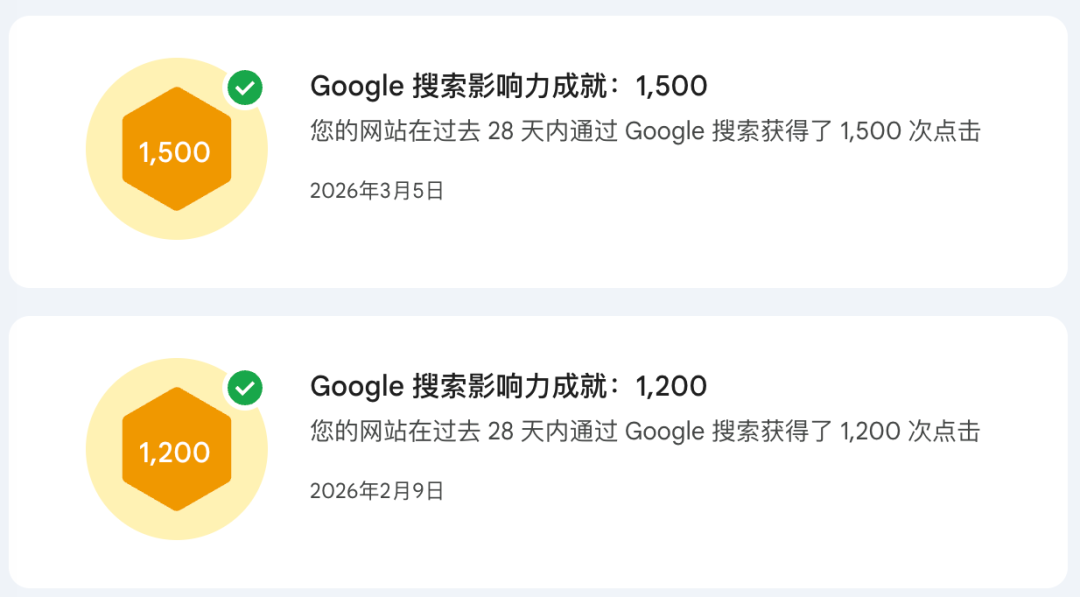Open title Google 搜索影响力成就：1,200
The width and height of the screenshot is (1080, 597).
pyautogui.click(x=508, y=387)
